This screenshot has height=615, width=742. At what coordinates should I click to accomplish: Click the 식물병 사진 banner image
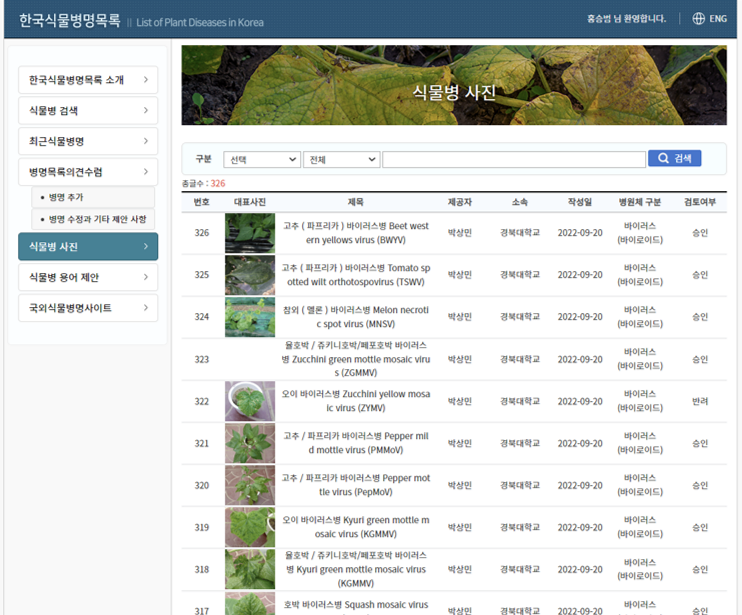pos(454,85)
